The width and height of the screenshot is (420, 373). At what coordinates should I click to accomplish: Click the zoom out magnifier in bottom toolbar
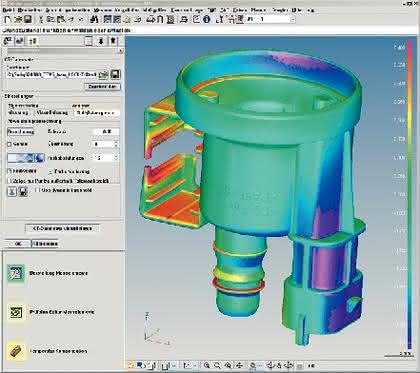[217, 365]
